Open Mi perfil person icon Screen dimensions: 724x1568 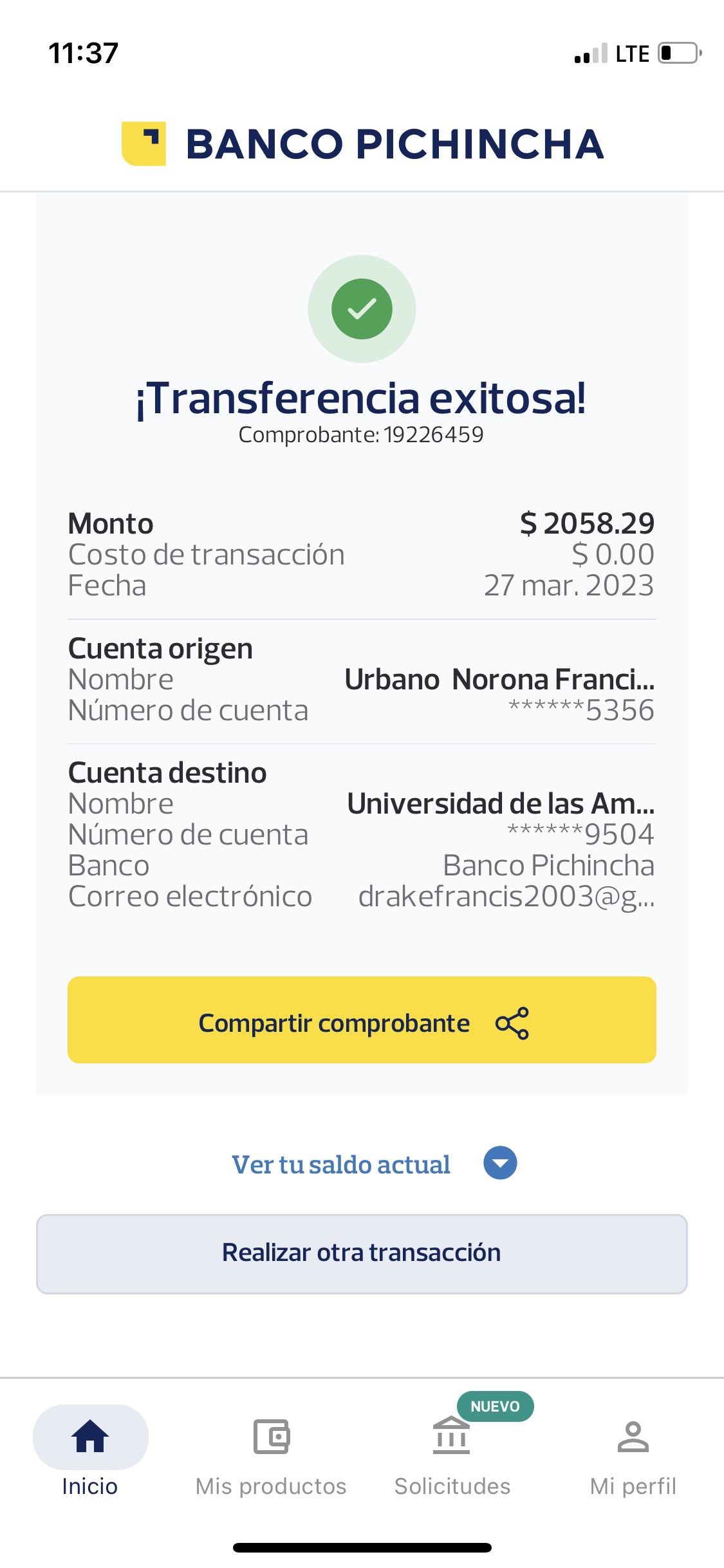point(633,1436)
